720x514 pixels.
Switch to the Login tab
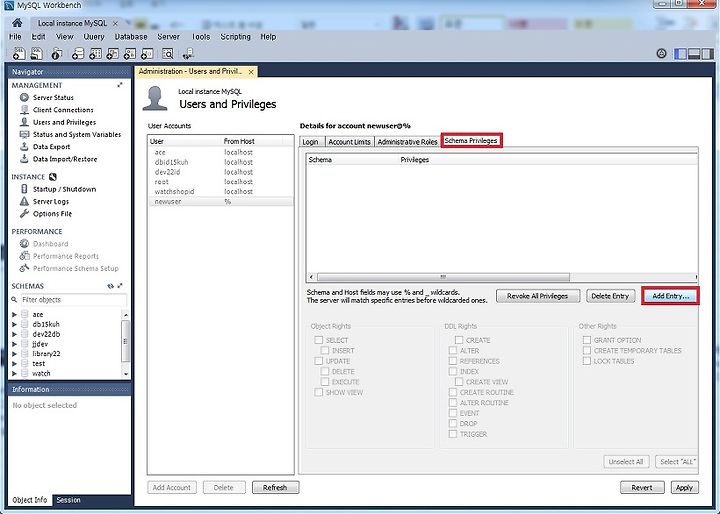click(310, 141)
